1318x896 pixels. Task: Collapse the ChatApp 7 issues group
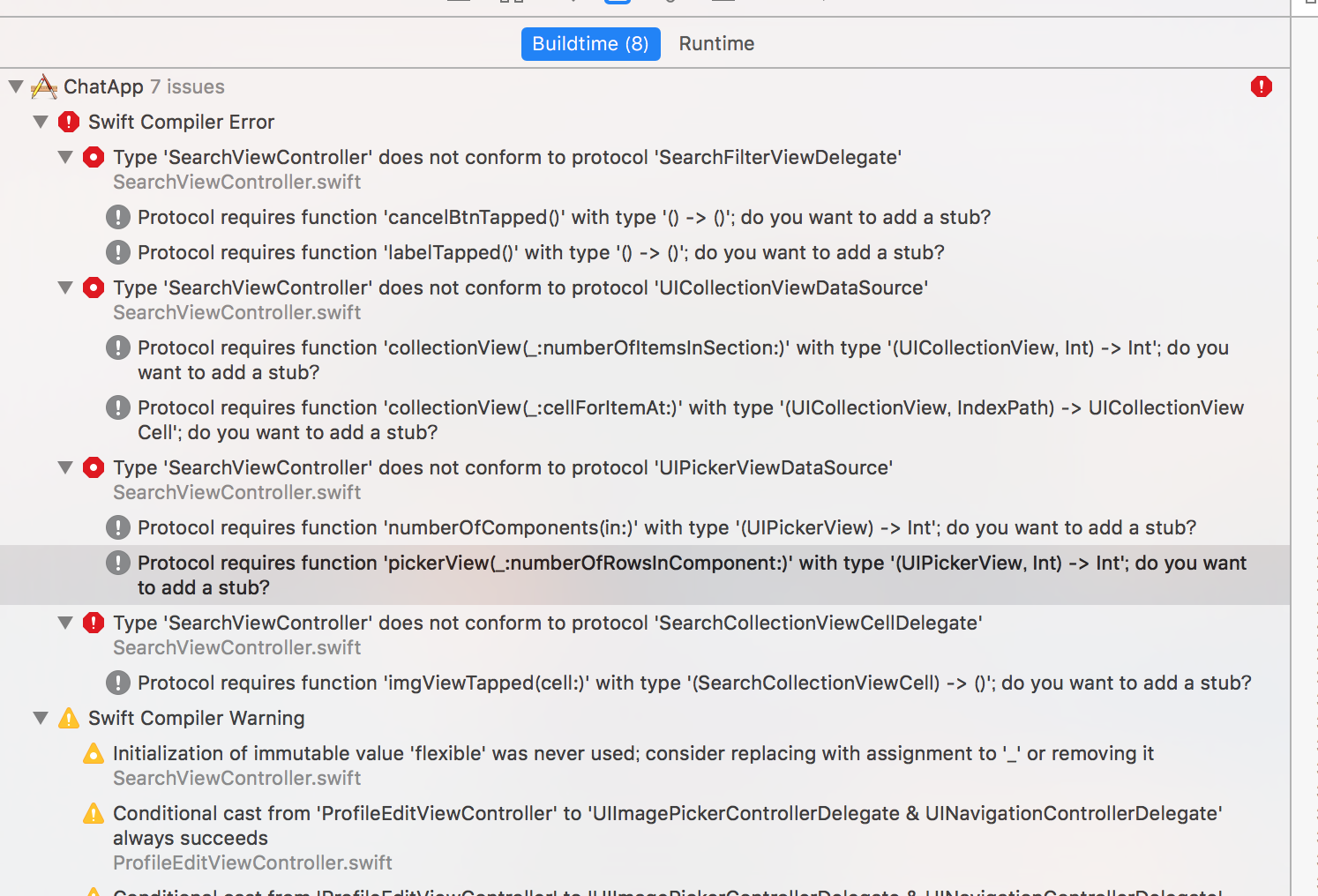16,86
